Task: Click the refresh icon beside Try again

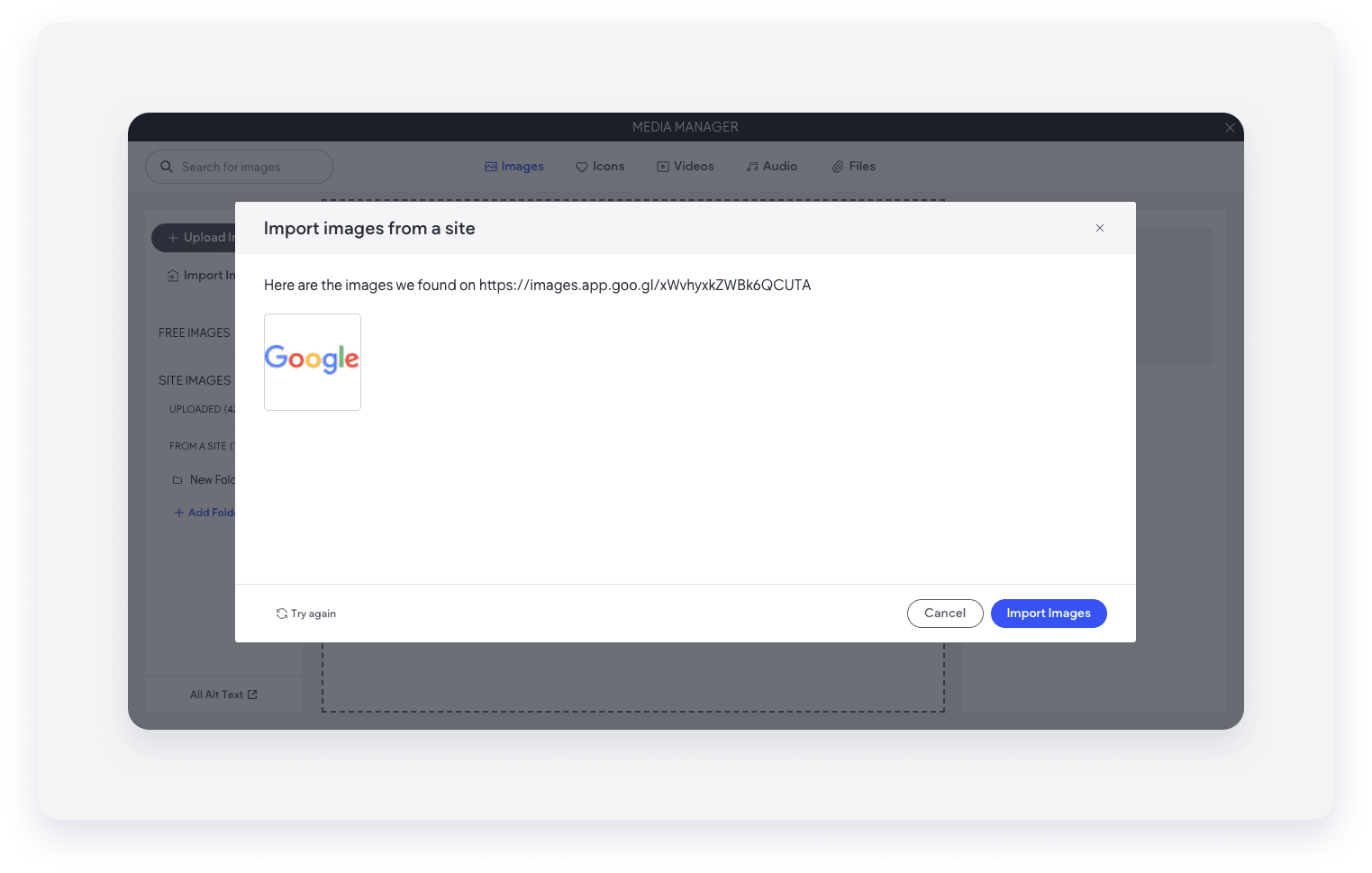Action: [282, 614]
